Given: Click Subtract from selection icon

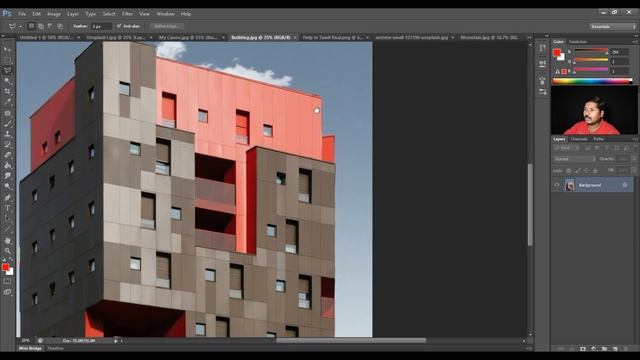Looking at the screenshot, I should coord(50,26).
